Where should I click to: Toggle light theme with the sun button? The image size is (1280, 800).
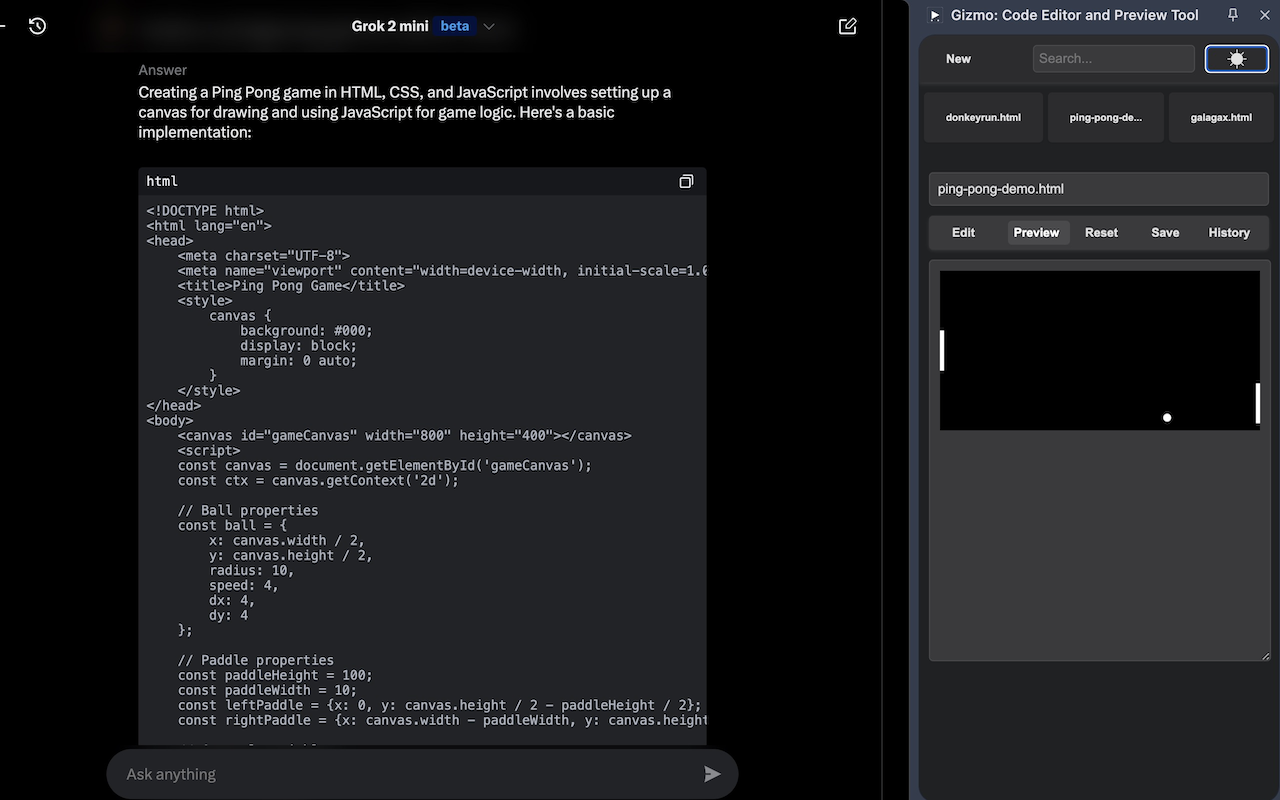[1236, 58]
